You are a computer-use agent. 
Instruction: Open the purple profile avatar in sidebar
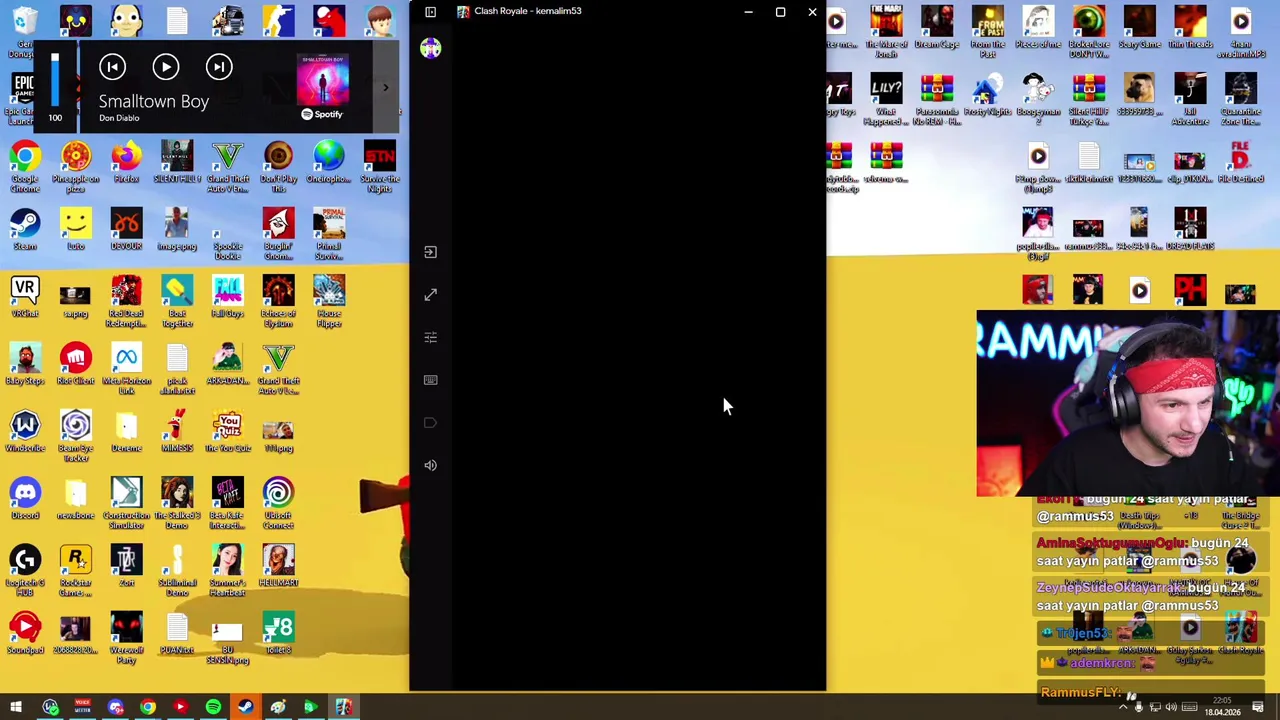pos(430,48)
